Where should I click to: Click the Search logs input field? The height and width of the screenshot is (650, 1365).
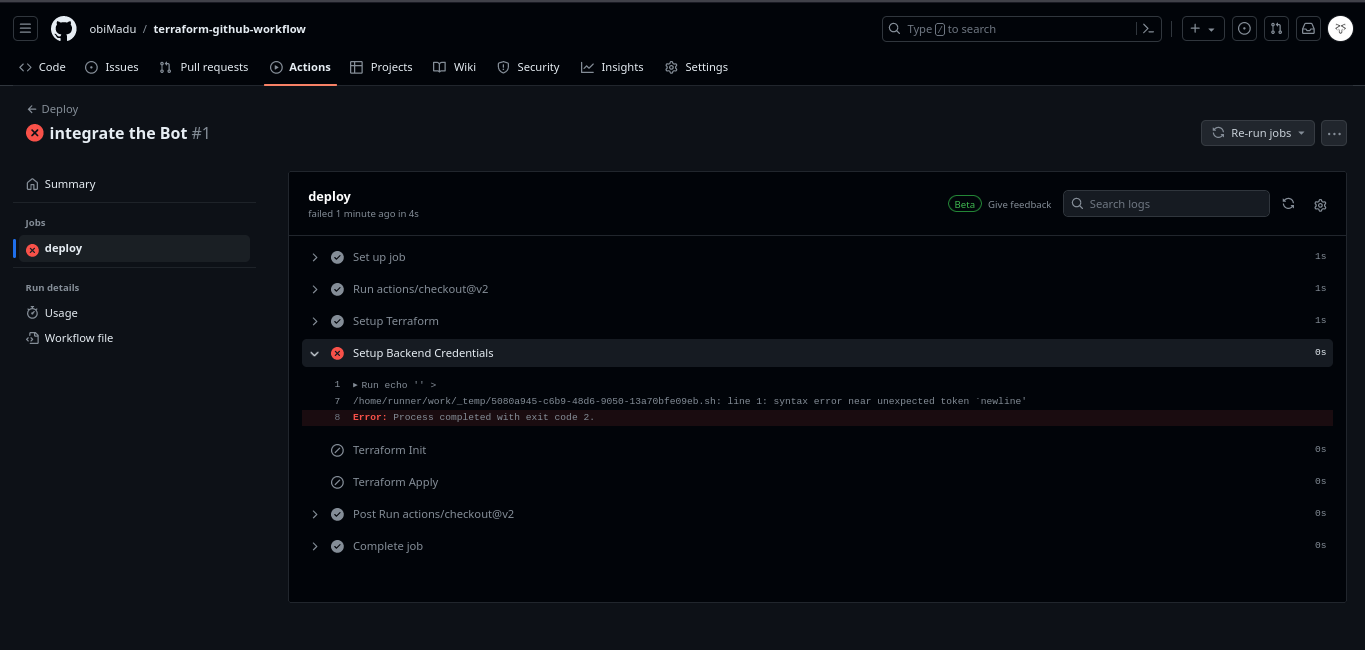(1166, 204)
